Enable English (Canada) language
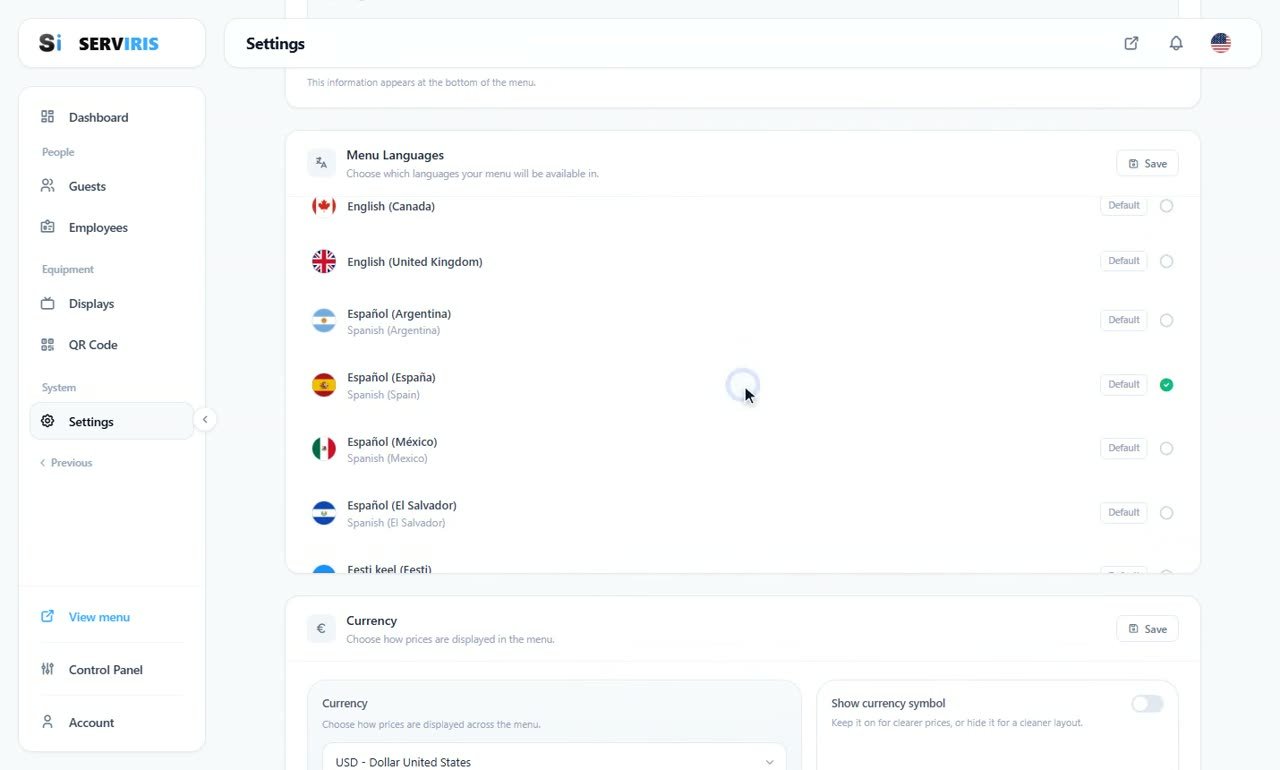This screenshot has width=1280, height=770. (x=1166, y=206)
